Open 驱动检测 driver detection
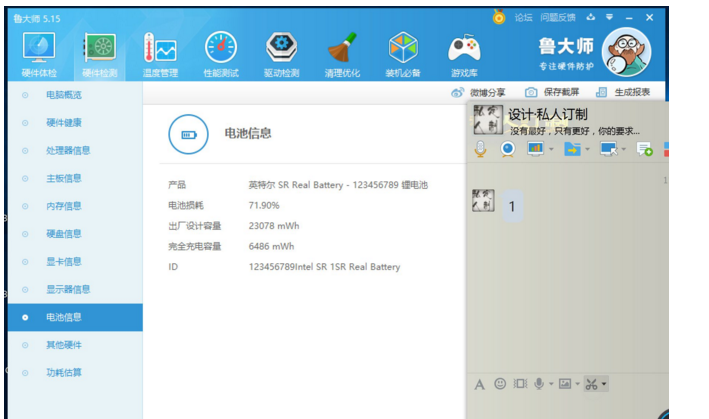This screenshot has width=709, height=419. point(280,53)
